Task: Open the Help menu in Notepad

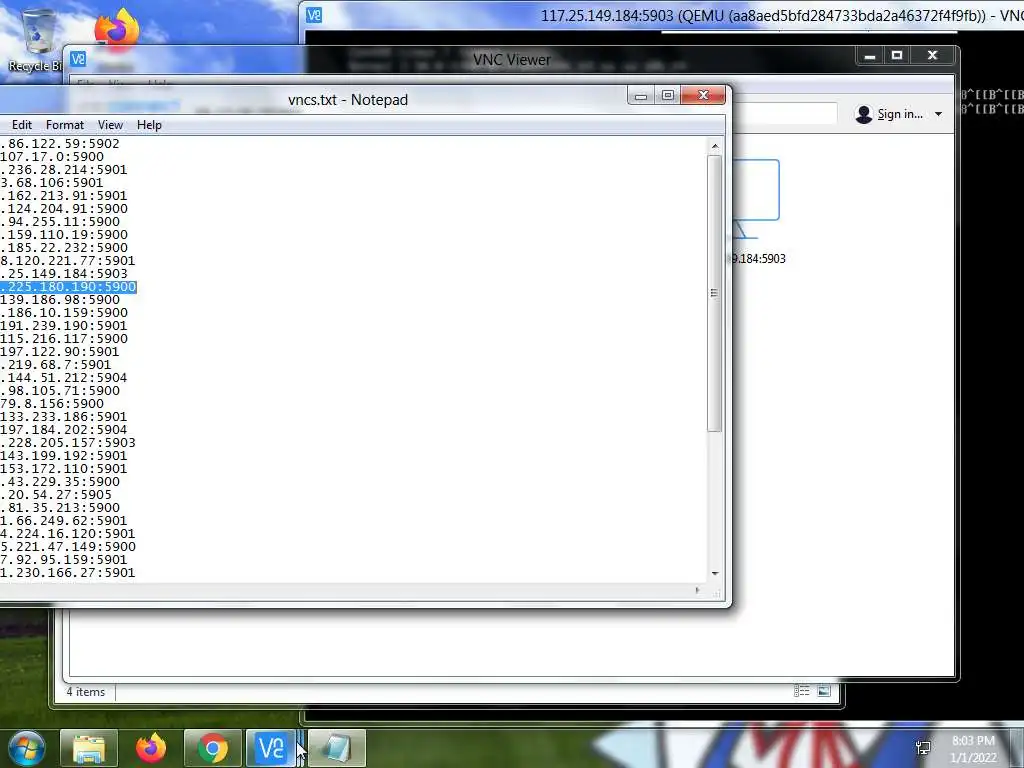Action: point(149,125)
